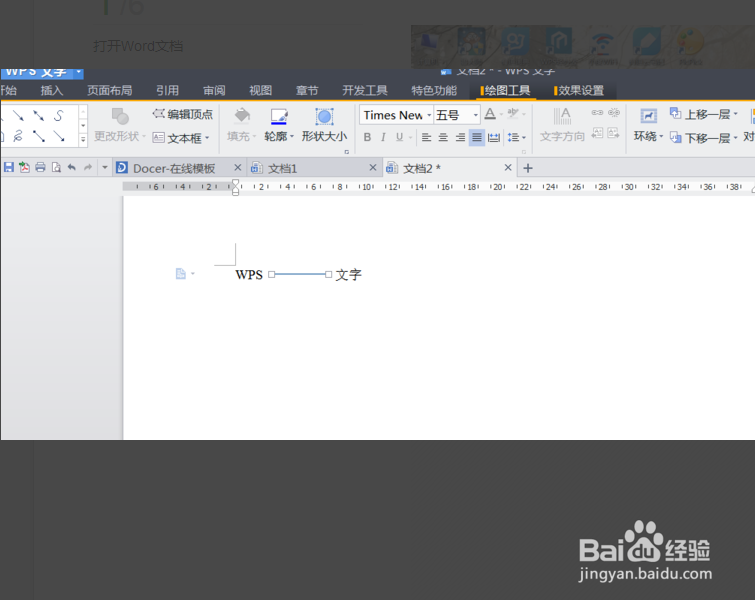
Task: Open print preview icon
Action: [56, 168]
